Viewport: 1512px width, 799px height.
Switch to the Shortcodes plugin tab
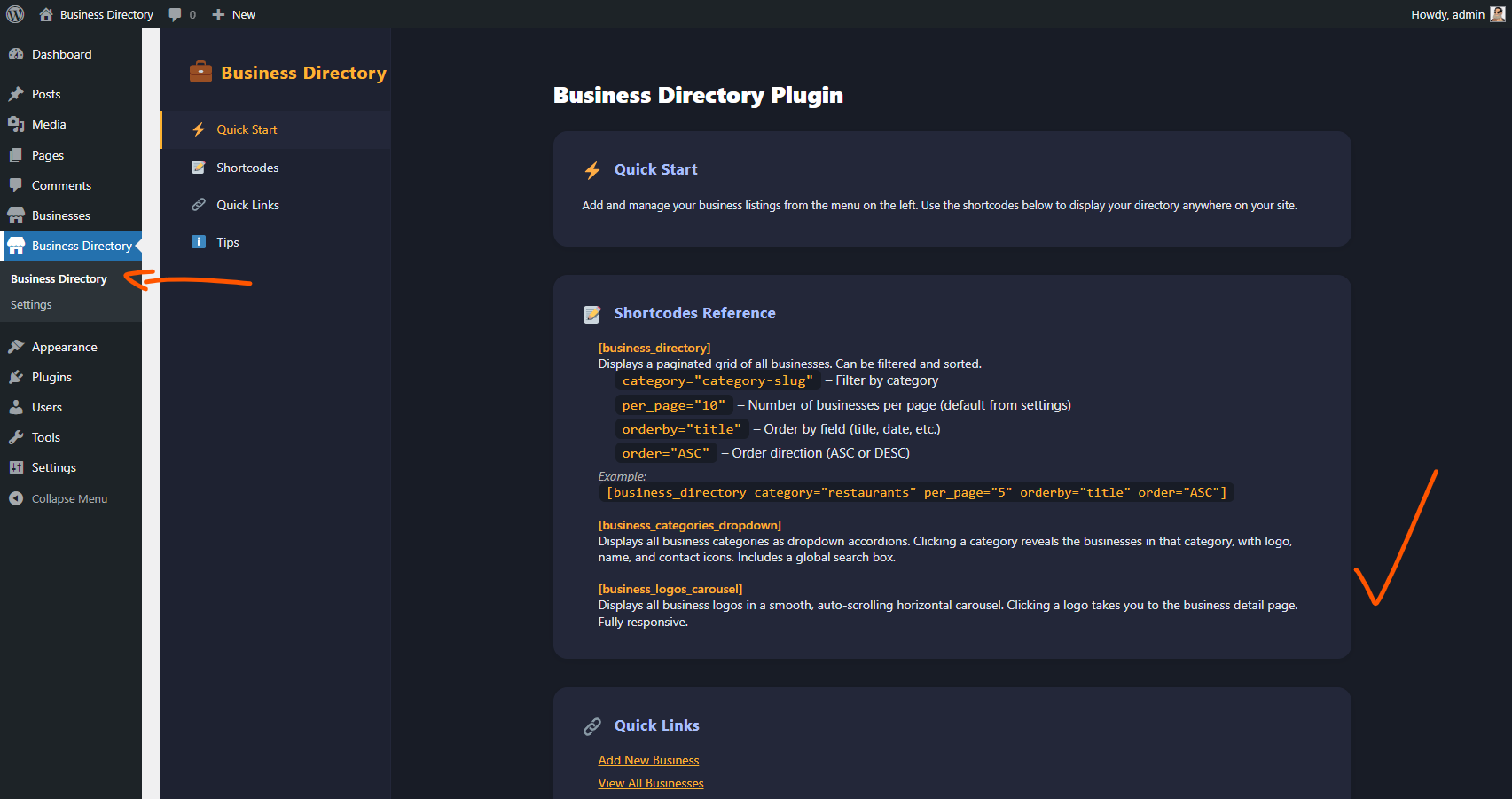pos(247,167)
